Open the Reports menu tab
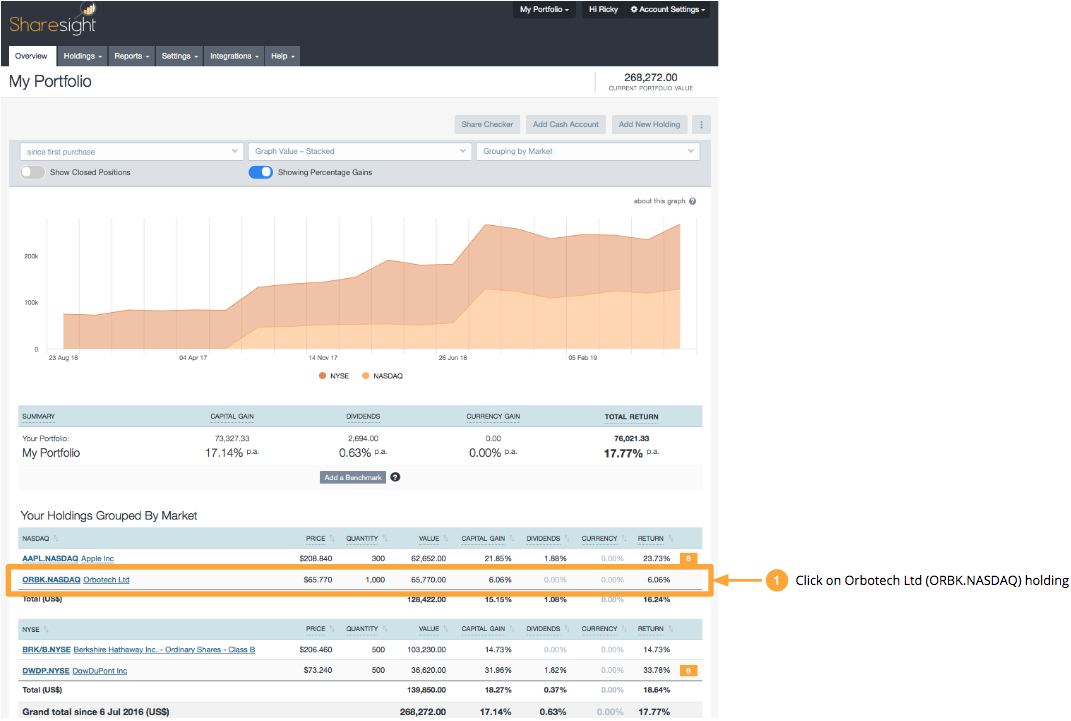The image size is (1071, 721). point(131,56)
